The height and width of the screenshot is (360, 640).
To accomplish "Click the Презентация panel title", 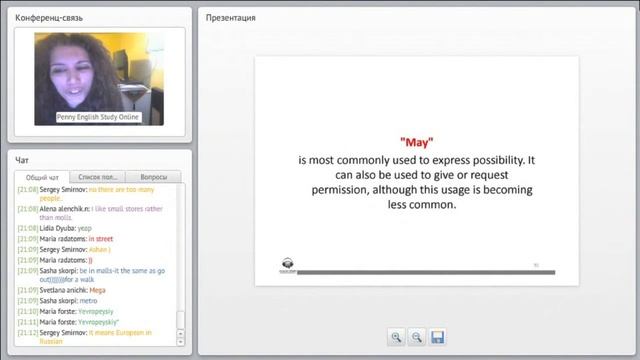I will (x=231, y=18).
